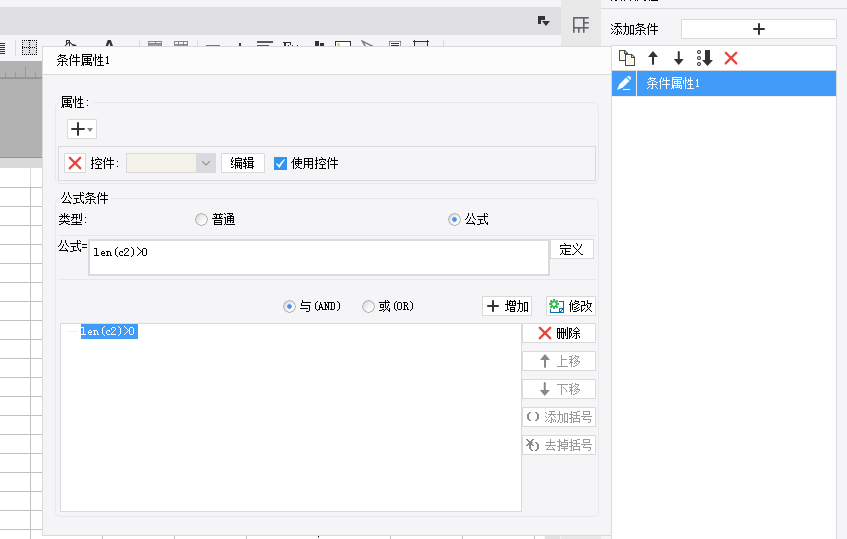Viewport: 847px width, 539px height.
Task: Move the condition down with down arrow
Action: (x=678, y=58)
